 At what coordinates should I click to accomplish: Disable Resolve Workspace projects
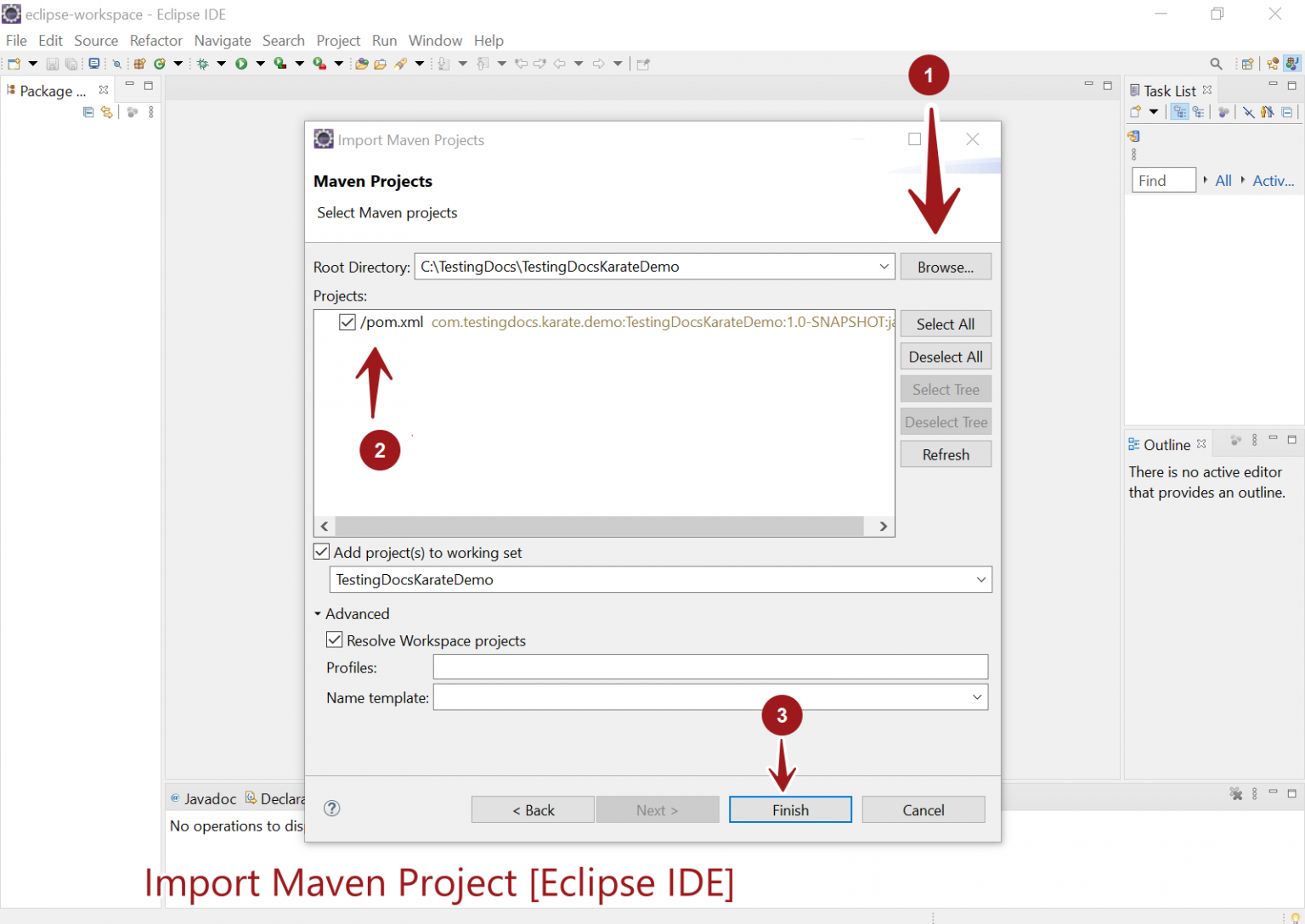(x=334, y=639)
